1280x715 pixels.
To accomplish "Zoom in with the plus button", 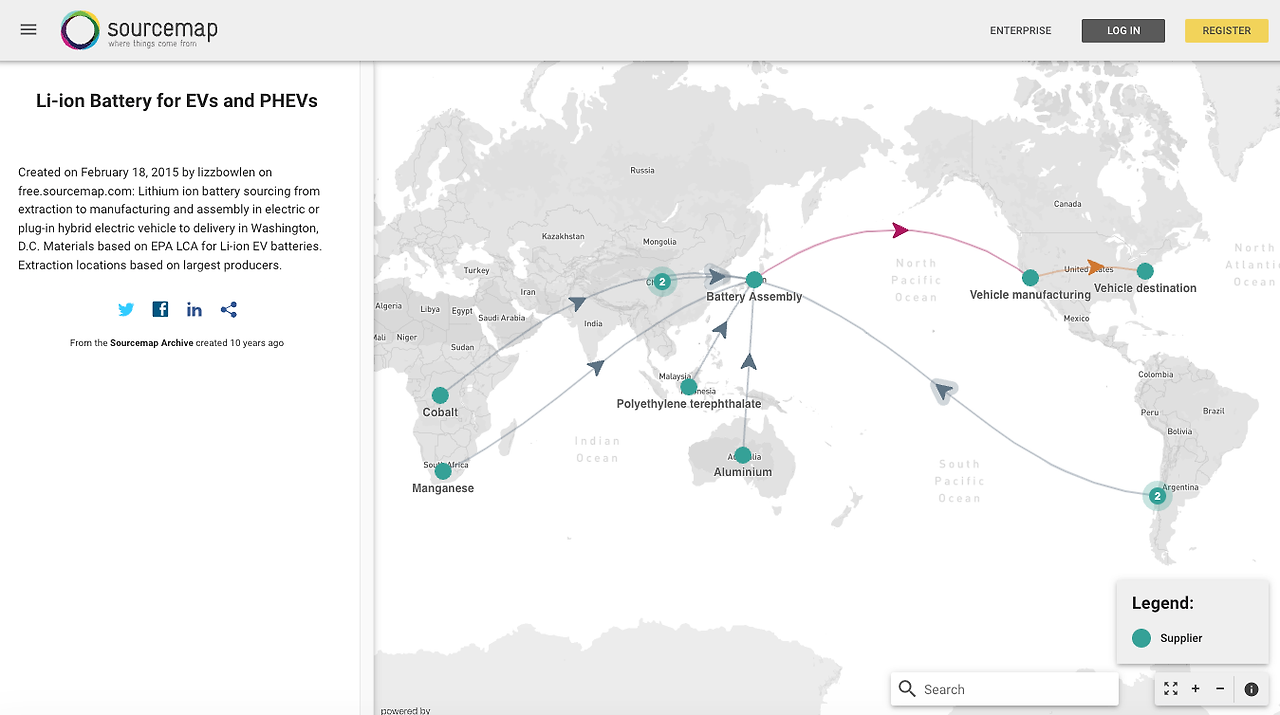I will [x=1196, y=689].
